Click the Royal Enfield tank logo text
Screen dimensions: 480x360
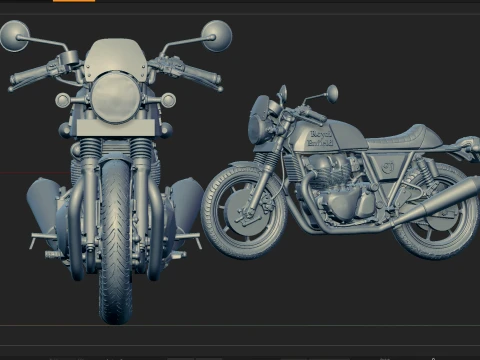click(x=321, y=138)
